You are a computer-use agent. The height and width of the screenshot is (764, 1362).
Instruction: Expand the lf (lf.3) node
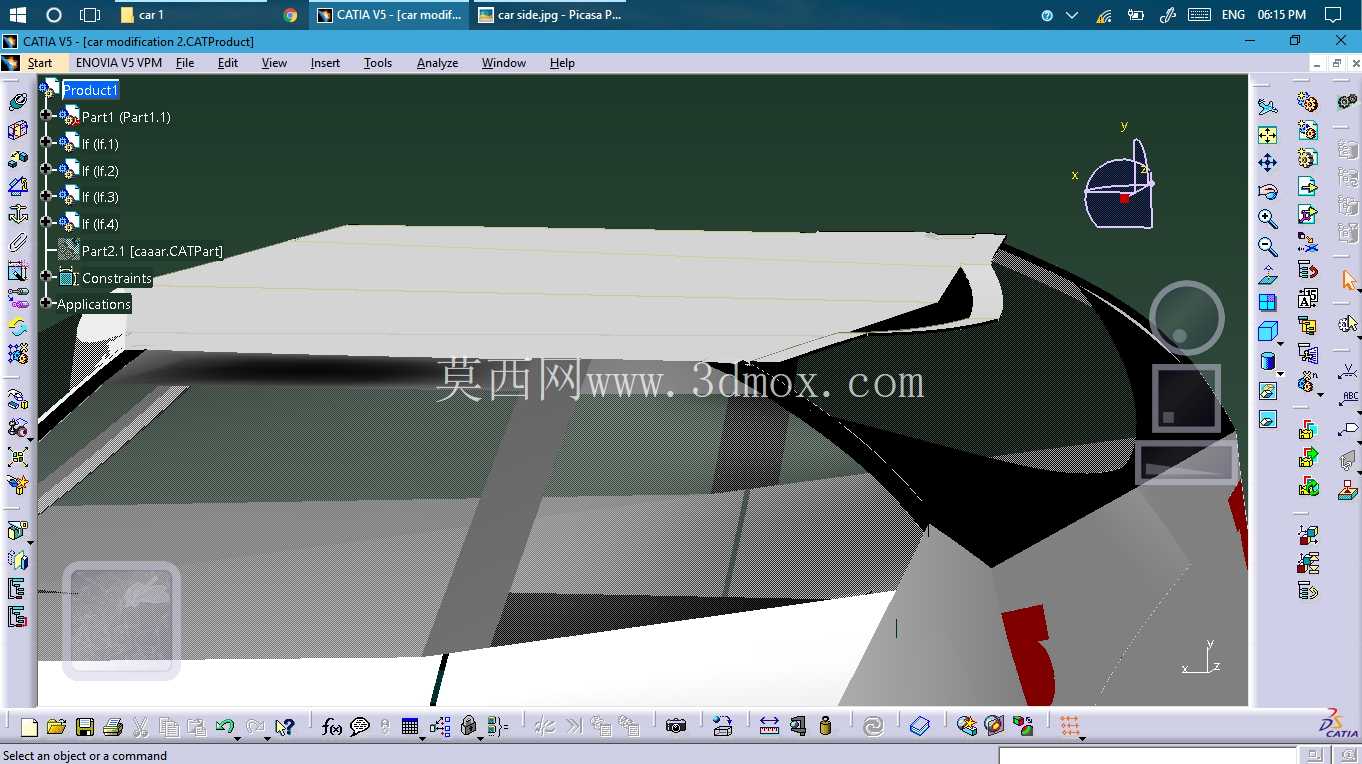click(x=45, y=196)
